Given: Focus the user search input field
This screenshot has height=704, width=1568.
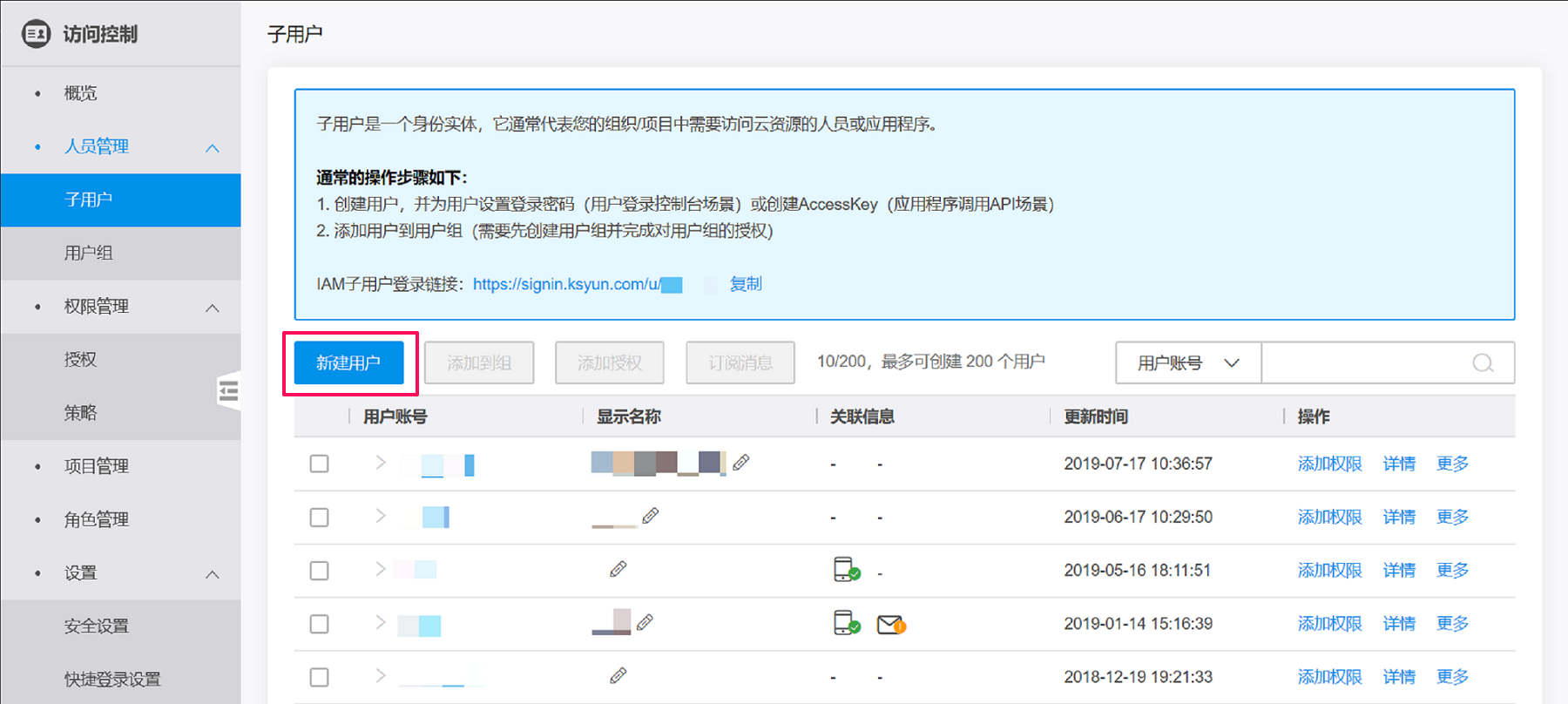Looking at the screenshot, I should tap(1388, 362).
